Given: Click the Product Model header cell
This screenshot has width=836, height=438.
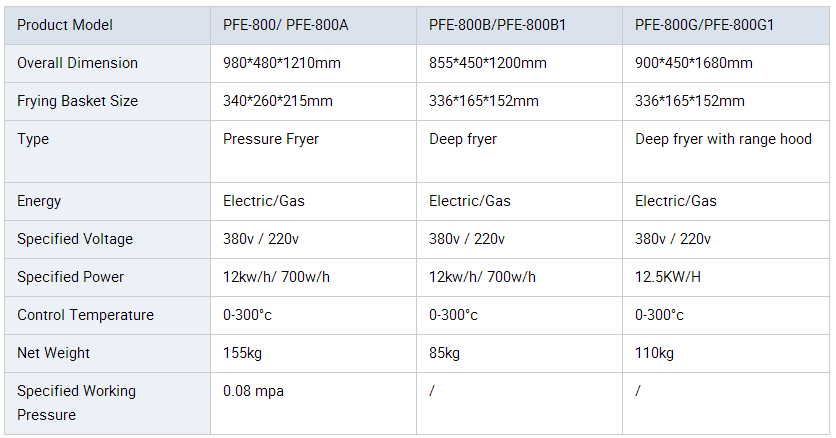Looking at the screenshot, I should pyautogui.click(x=65, y=25).
